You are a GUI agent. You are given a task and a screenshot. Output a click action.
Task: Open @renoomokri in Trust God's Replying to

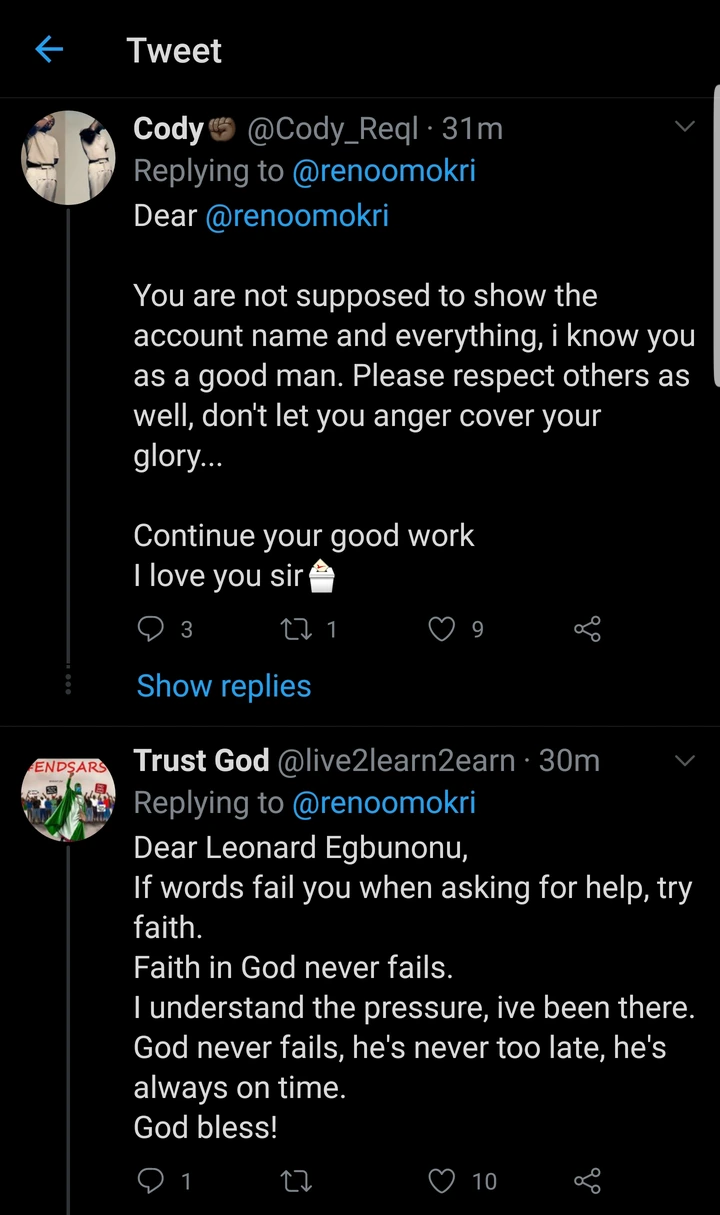click(x=383, y=802)
